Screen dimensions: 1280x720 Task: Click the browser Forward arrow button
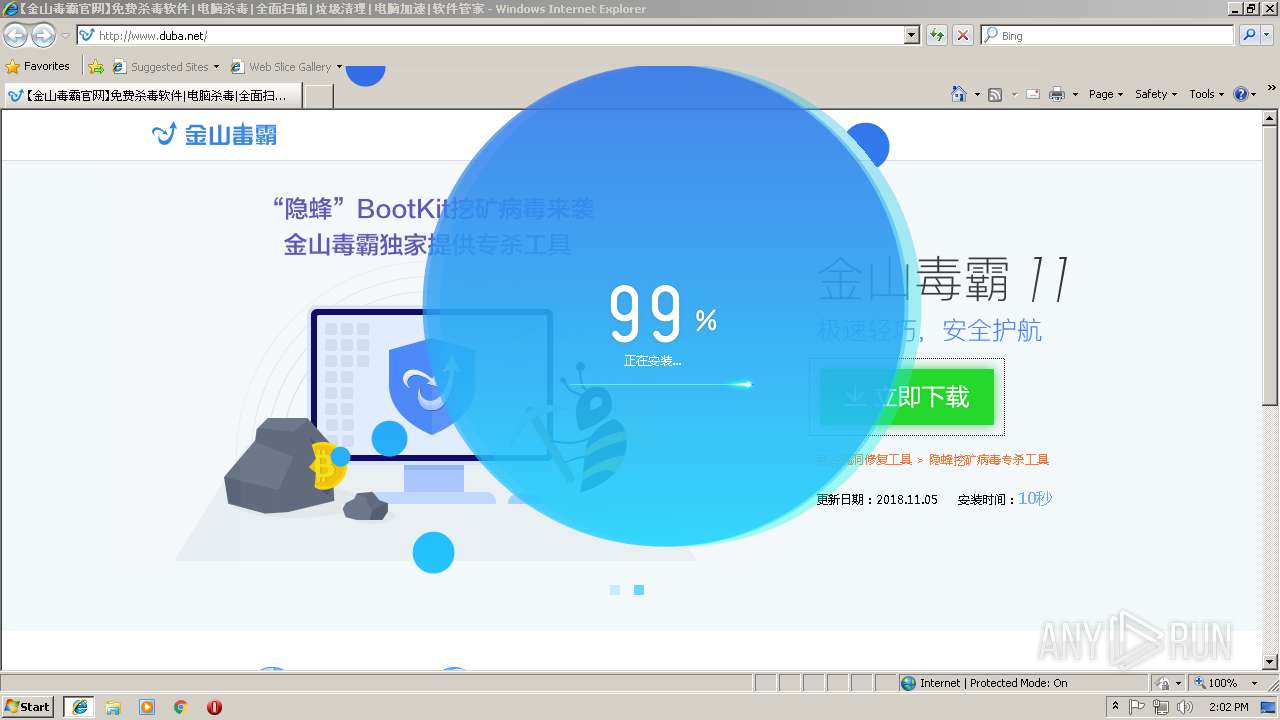pos(43,36)
